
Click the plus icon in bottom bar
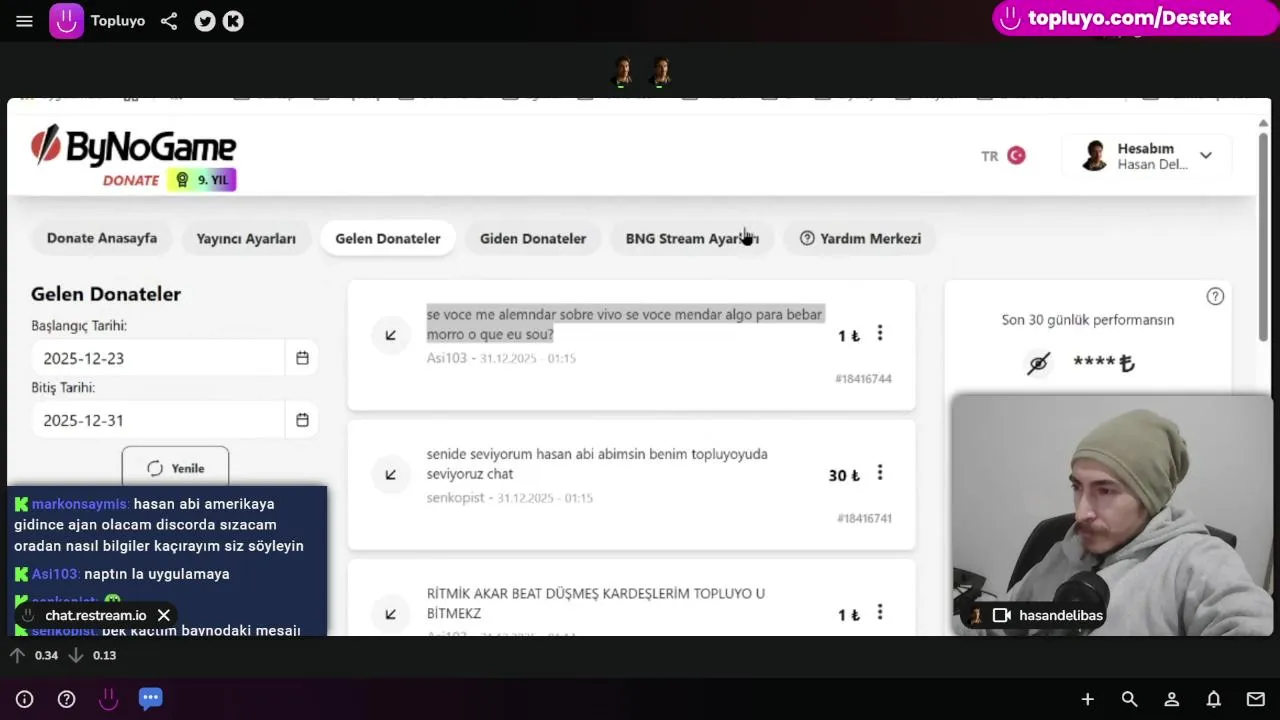[1087, 699]
